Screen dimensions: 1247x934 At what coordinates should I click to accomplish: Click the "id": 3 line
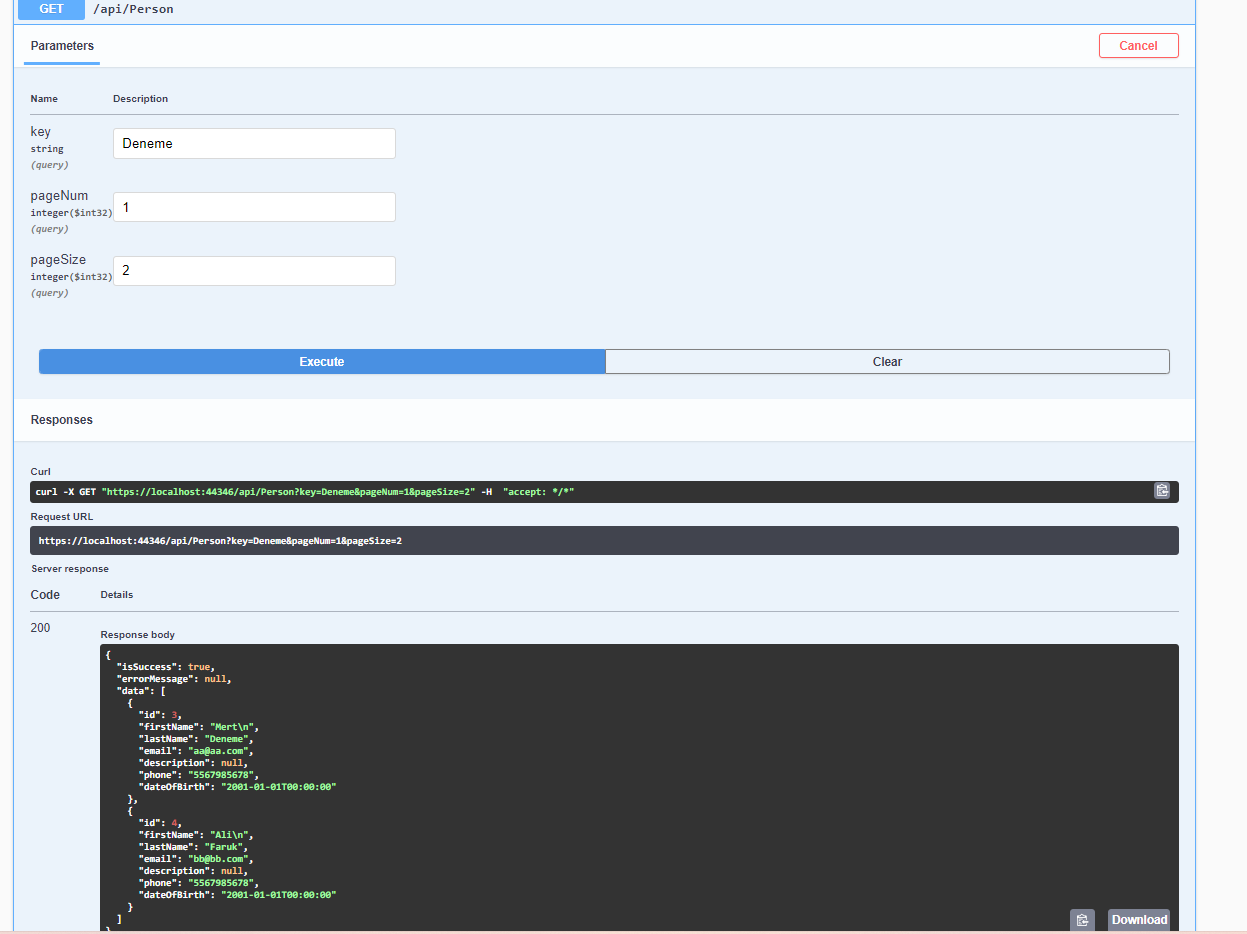click(x=160, y=715)
